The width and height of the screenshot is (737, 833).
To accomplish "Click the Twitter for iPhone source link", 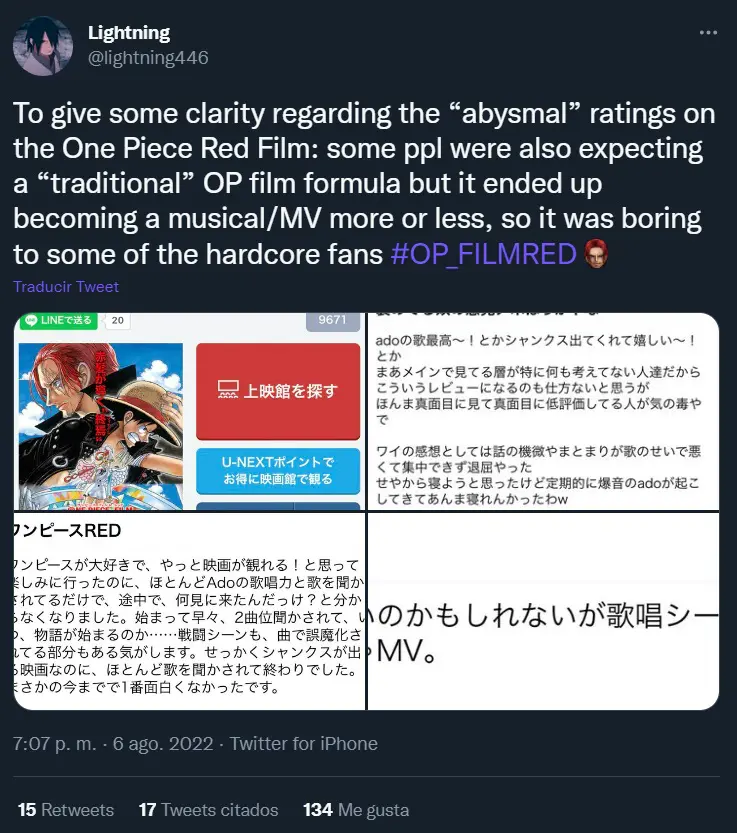I will point(303,744).
